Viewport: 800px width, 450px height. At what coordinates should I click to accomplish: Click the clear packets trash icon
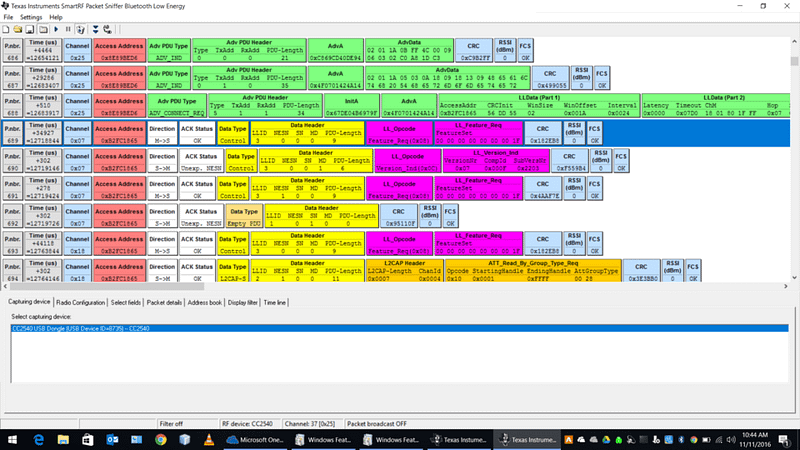pos(81,30)
